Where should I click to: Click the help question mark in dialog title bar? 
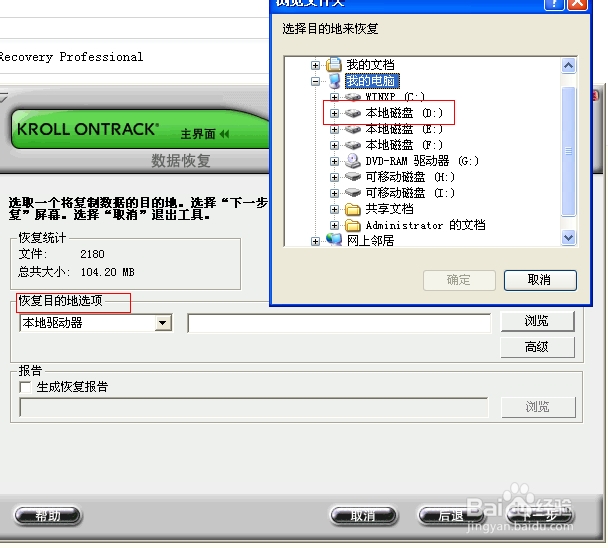pyautogui.click(x=554, y=4)
